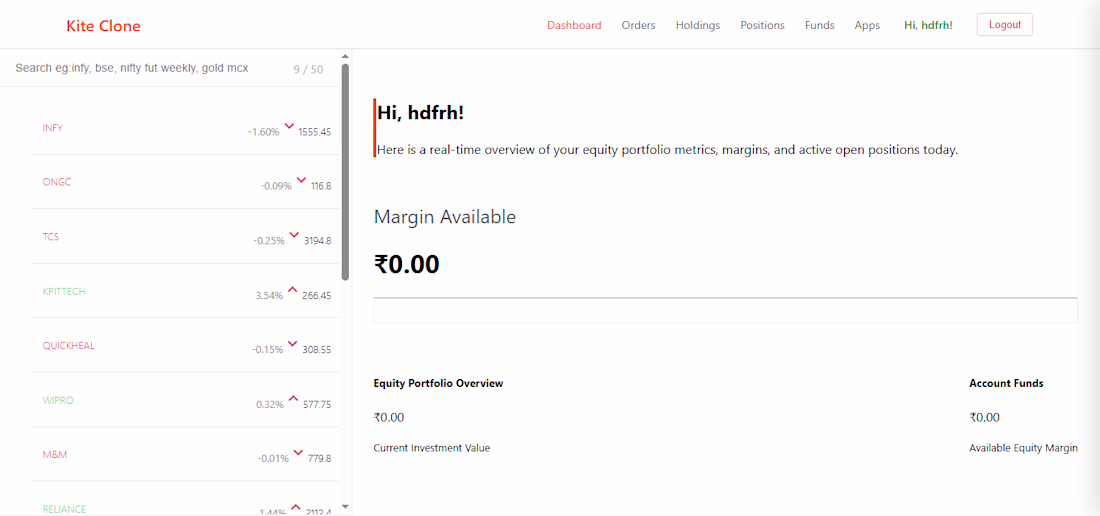Go to the Holdings tab
Image resolution: width=1100 pixels, height=516 pixels.
(698, 25)
